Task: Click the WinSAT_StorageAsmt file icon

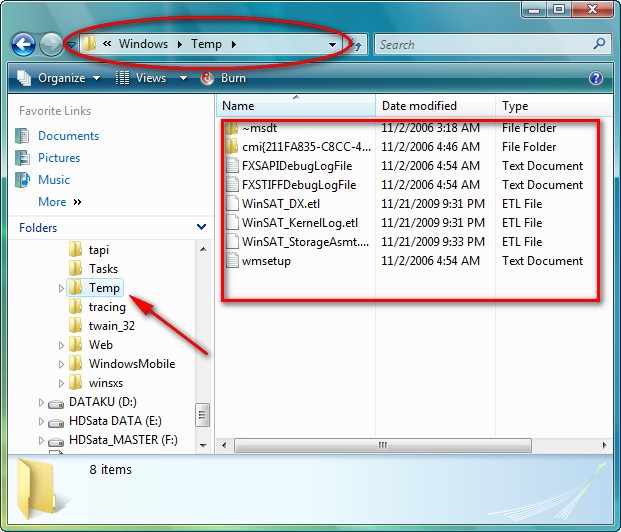Action: coord(232,242)
